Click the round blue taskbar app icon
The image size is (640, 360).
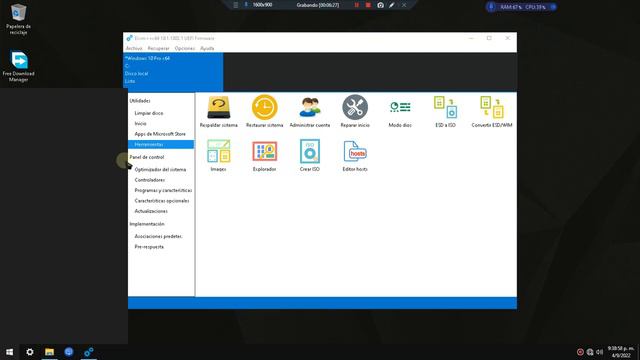click(69, 352)
